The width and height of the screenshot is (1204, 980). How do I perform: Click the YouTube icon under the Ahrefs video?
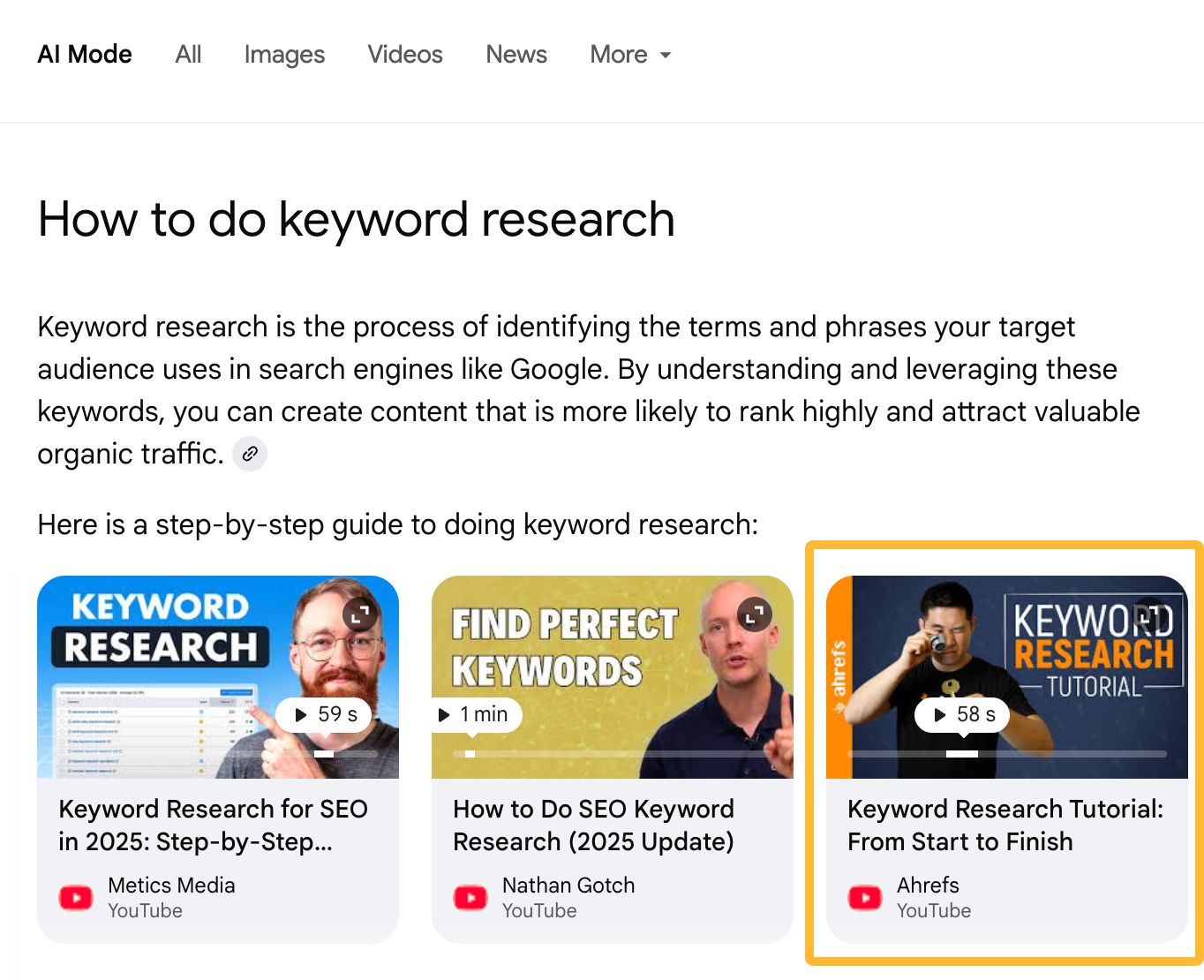pos(865,897)
